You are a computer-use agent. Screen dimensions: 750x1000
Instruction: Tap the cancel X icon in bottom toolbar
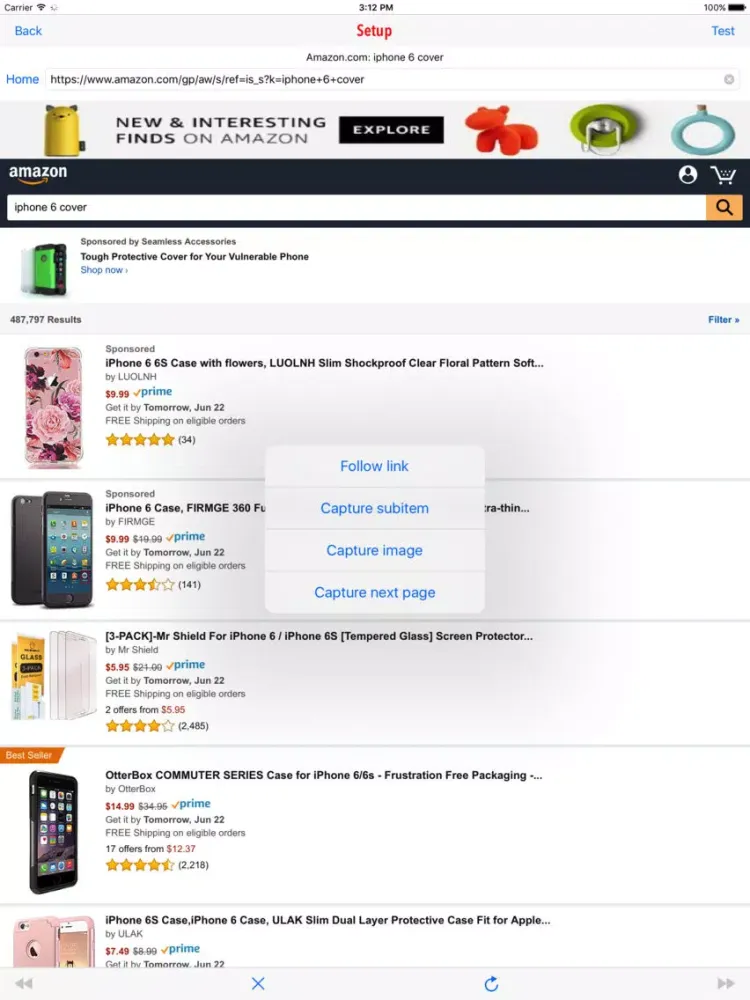[x=258, y=984]
